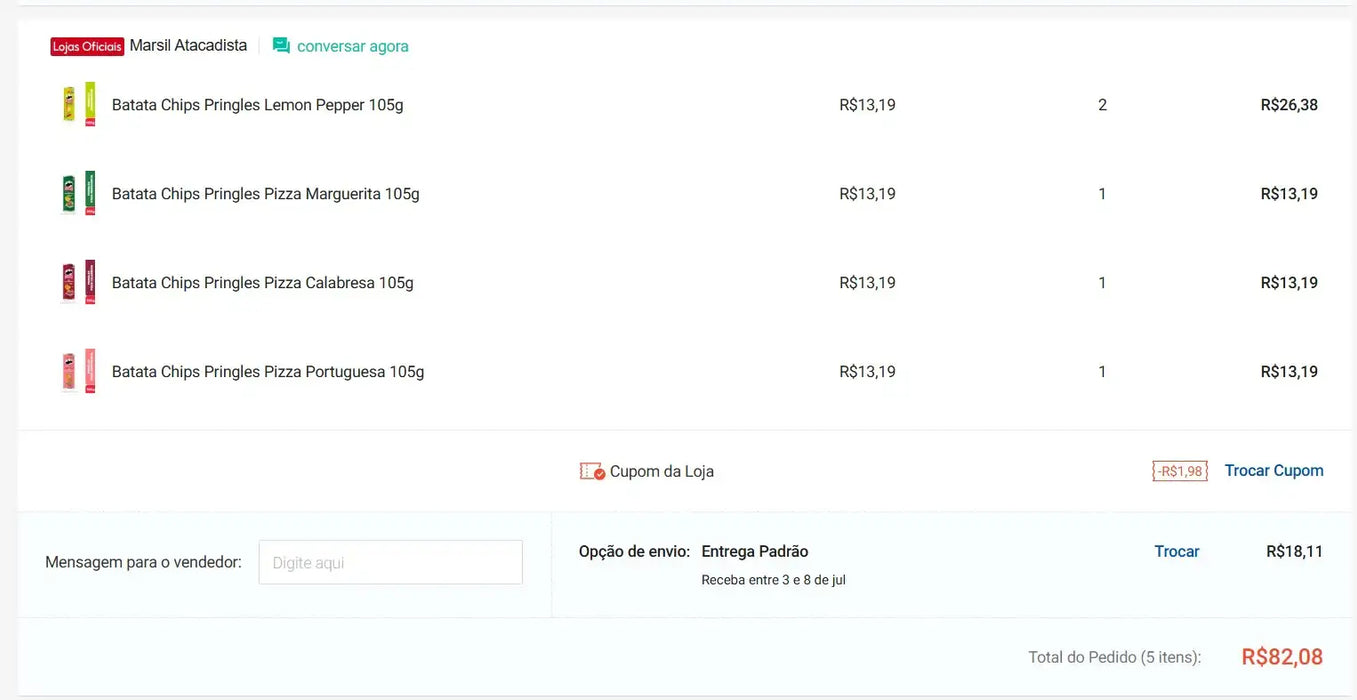The image size is (1357, 700).
Task: Click Trocar to change shipping option
Action: [1176, 551]
